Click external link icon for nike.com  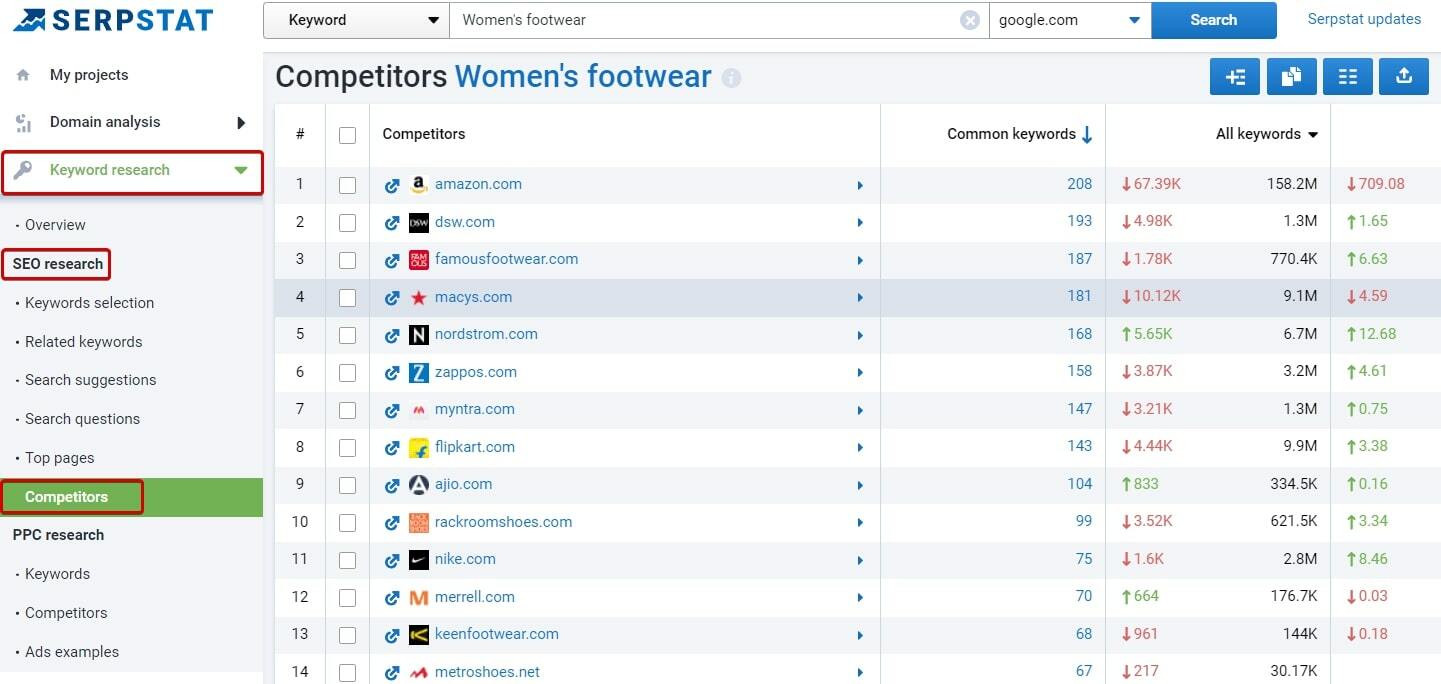click(392, 560)
